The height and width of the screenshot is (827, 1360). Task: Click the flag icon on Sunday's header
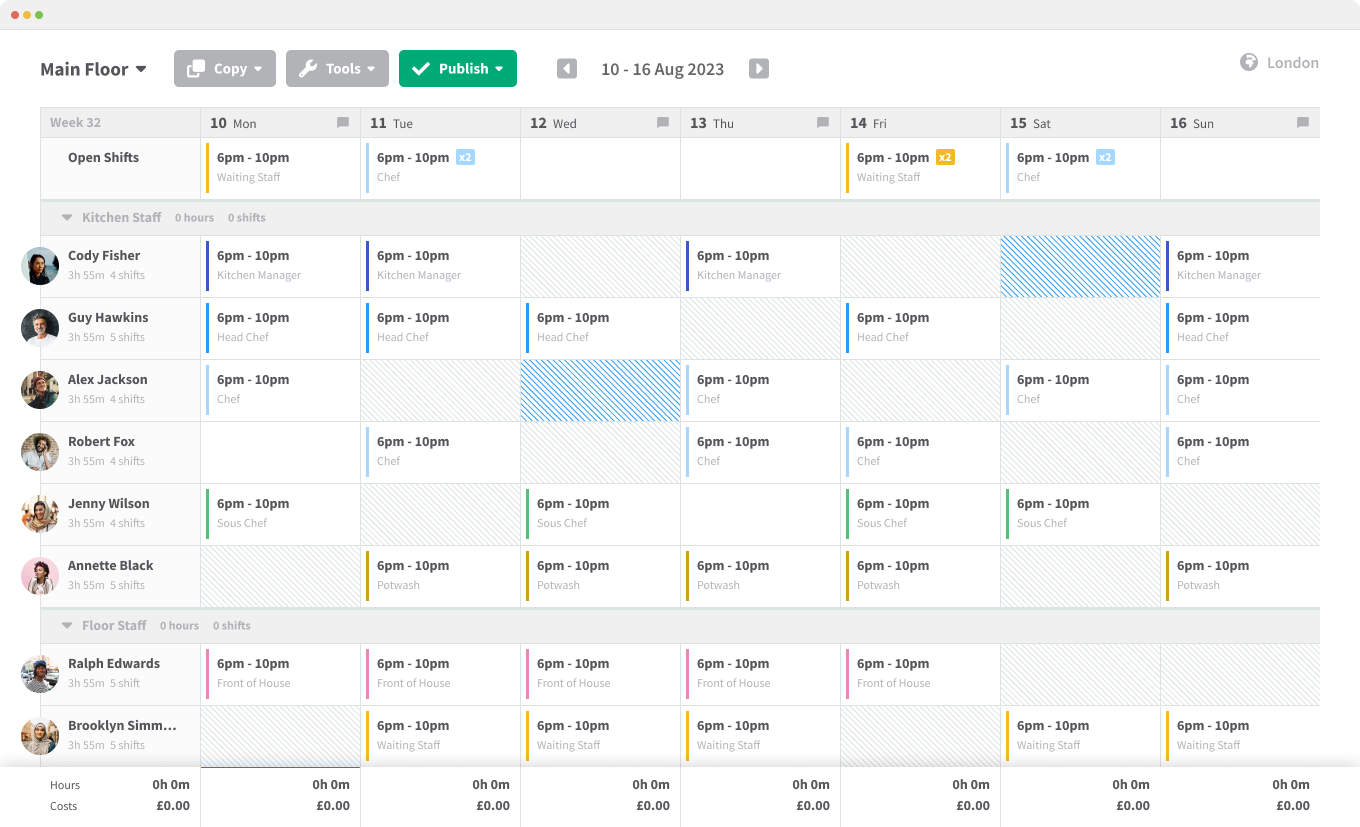tap(1303, 122)
